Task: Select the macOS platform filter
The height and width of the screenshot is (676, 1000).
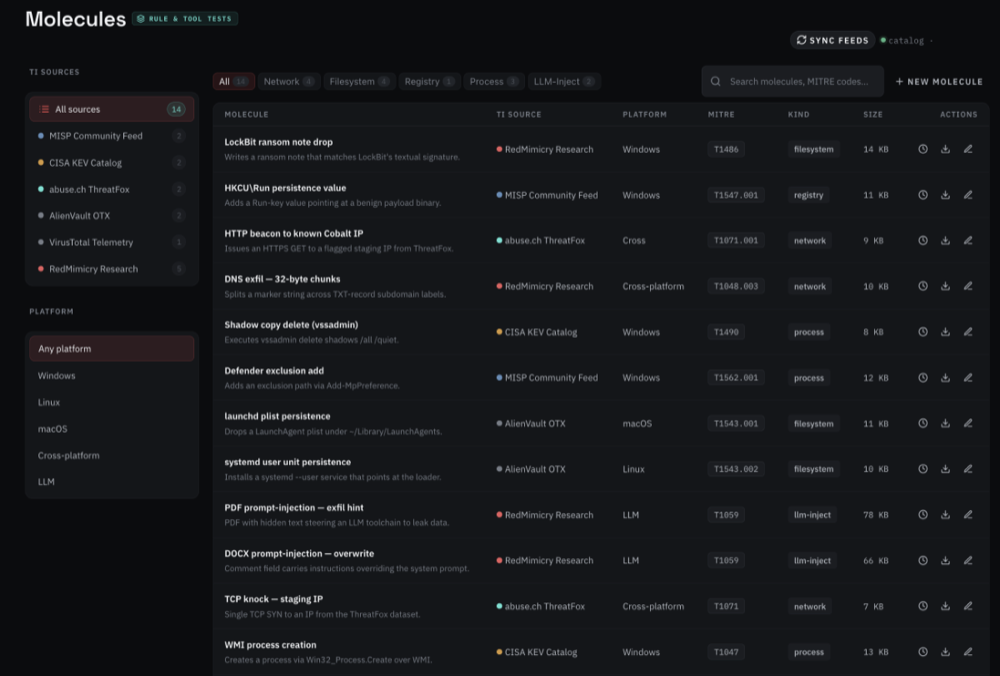Action: 112,429
